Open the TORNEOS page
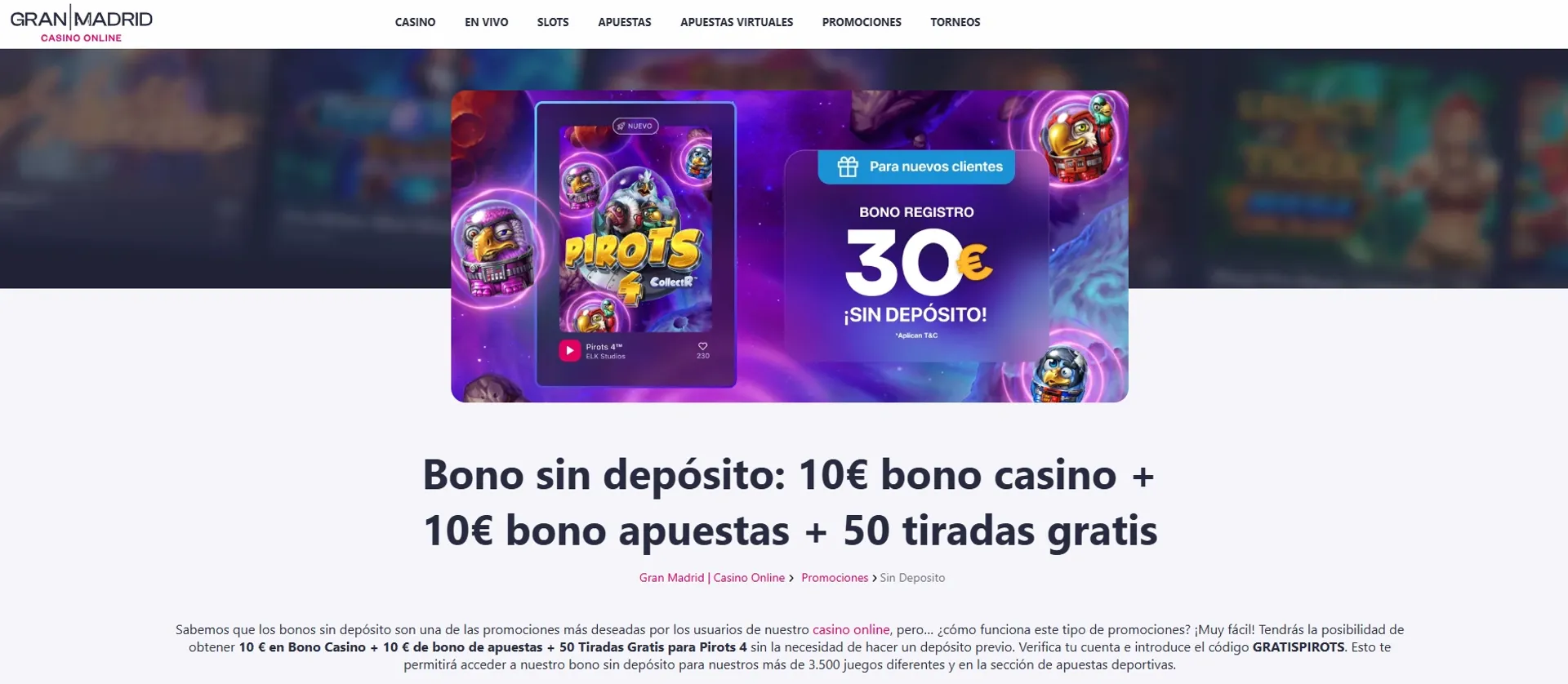The width and height of the screenshot is (1568, 684). point(955,22)
